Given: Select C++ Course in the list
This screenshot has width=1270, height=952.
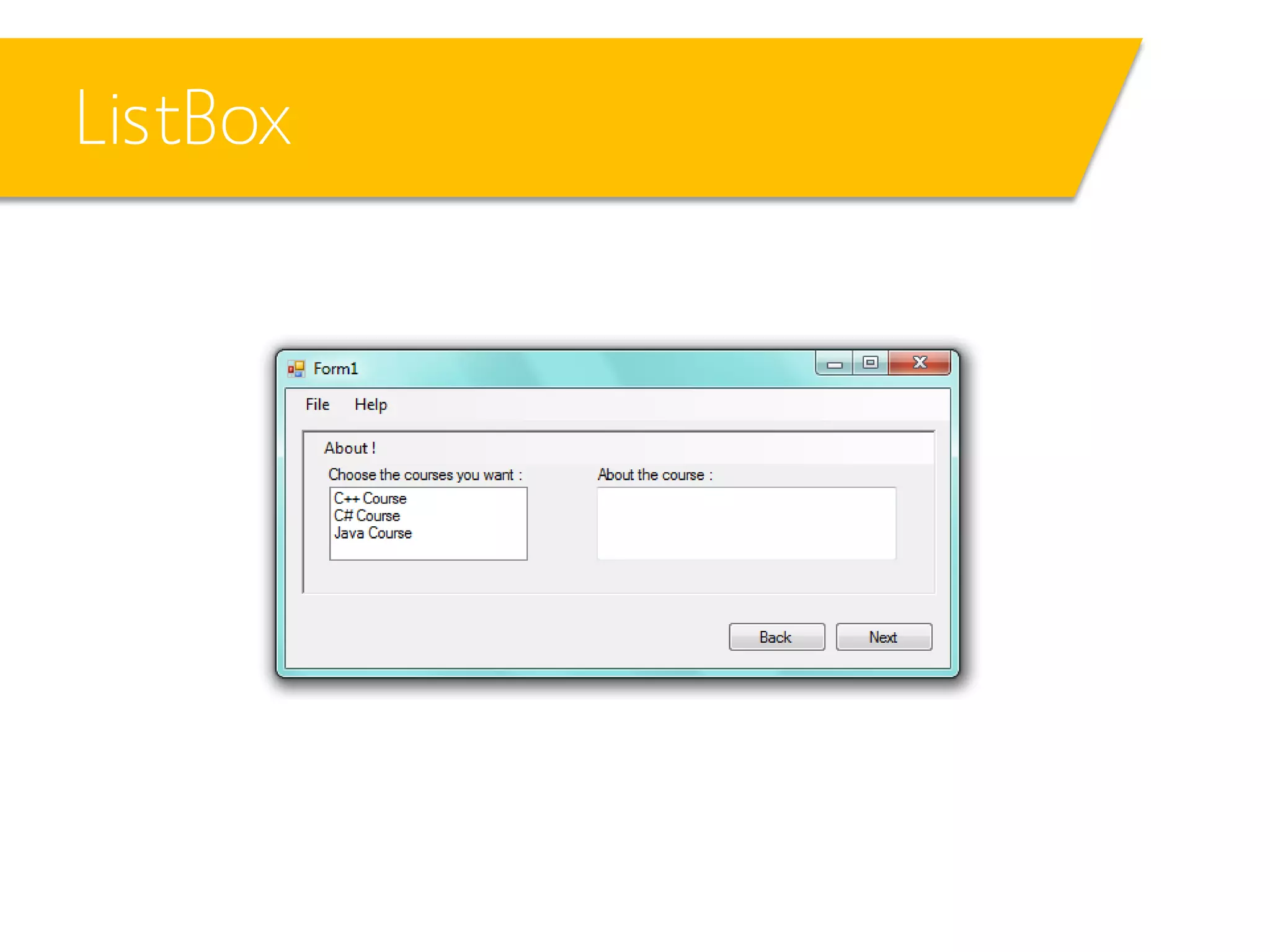Looking at the screenshot, I should click(370, 498).
